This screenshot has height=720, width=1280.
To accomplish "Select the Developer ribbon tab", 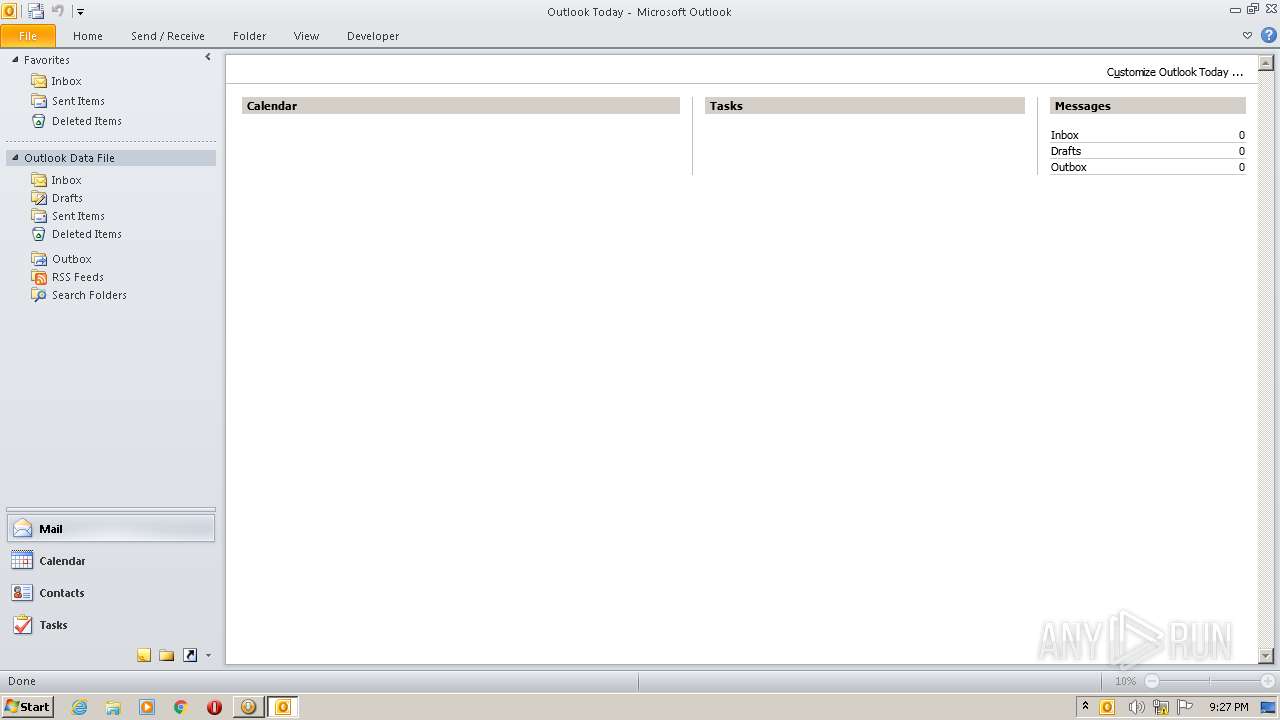I will [x=373, y=36].
